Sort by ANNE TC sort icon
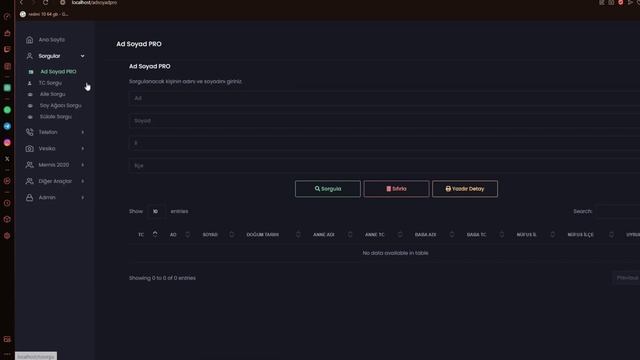 pos(400,234)
